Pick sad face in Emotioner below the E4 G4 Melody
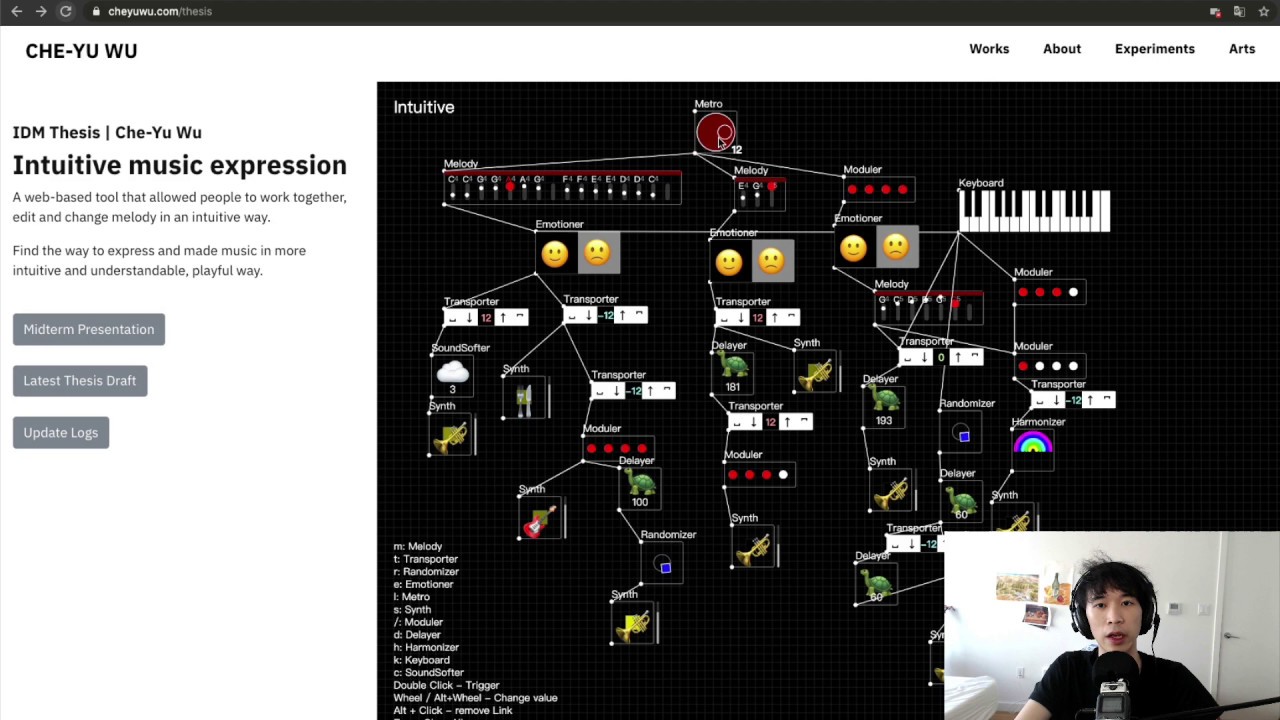Screen dimensions: 1280x720 pyautogui.click(x=771, y=262)
